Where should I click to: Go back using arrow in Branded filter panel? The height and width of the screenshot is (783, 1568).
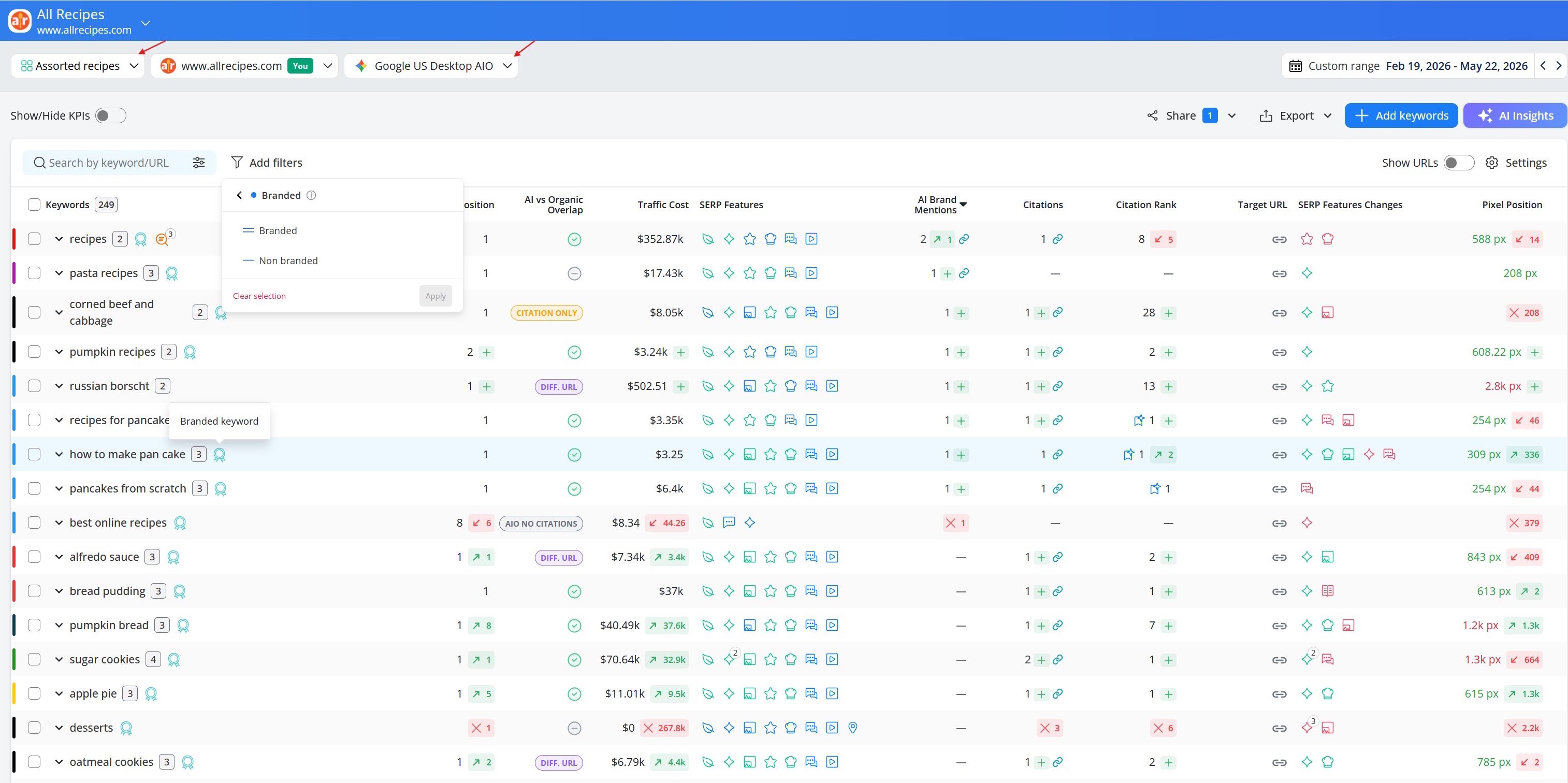[239, 195]
